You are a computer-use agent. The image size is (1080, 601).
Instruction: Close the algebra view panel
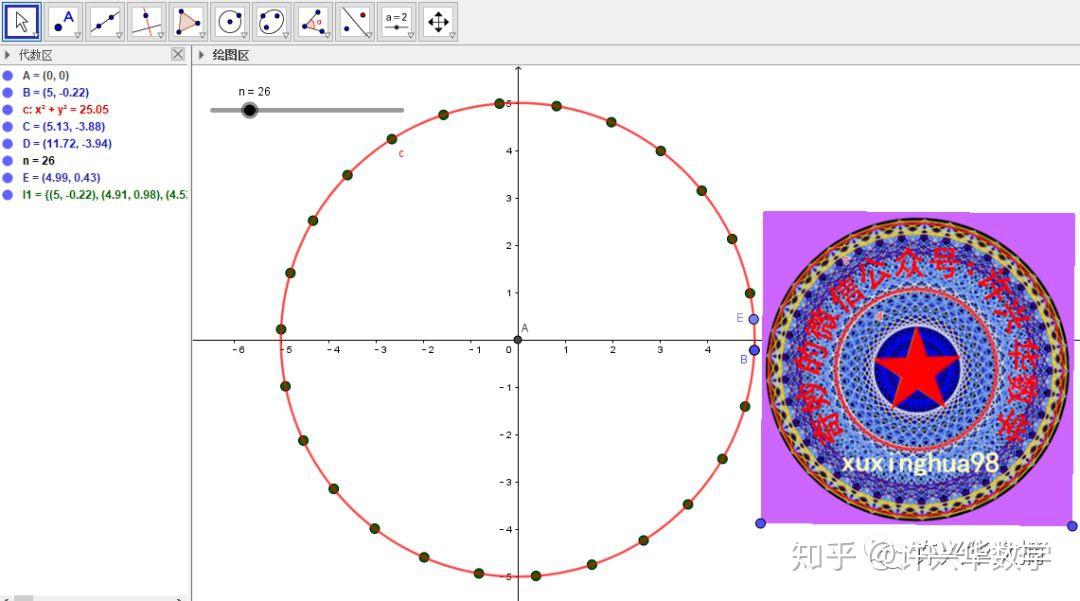click(178, 54)
